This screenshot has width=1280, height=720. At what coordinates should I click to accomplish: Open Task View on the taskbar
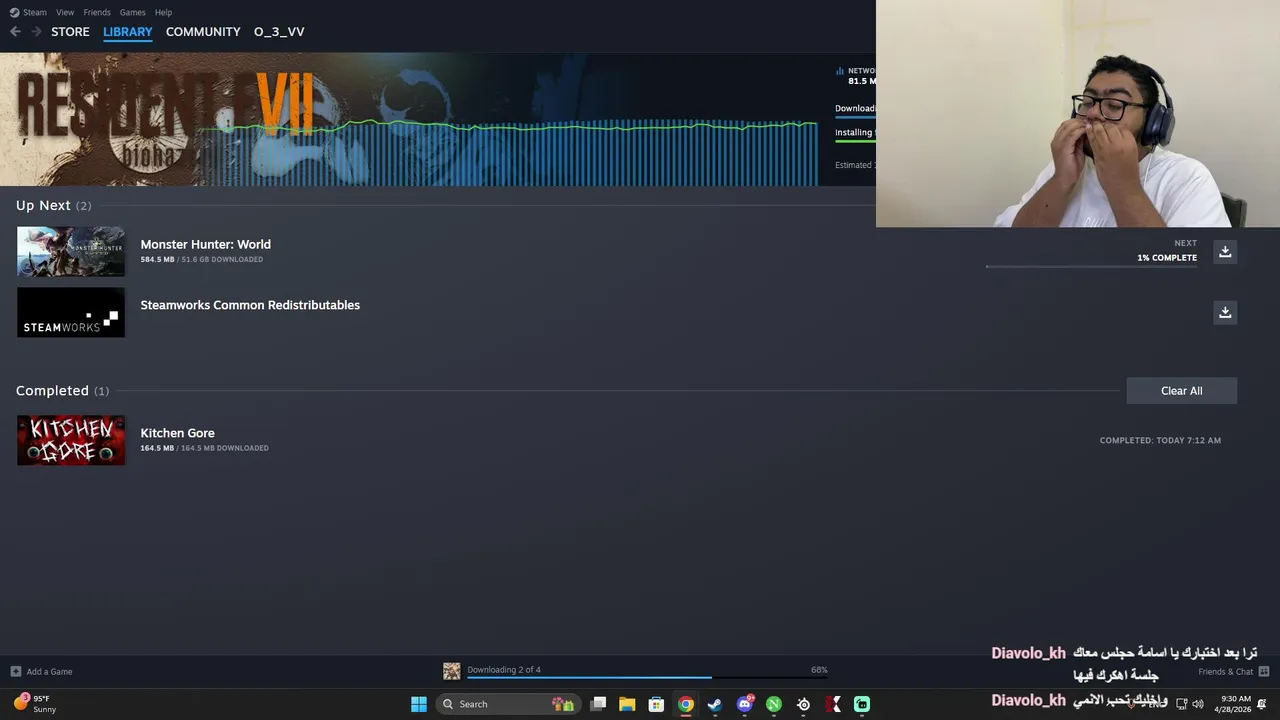tap(598, 704)
